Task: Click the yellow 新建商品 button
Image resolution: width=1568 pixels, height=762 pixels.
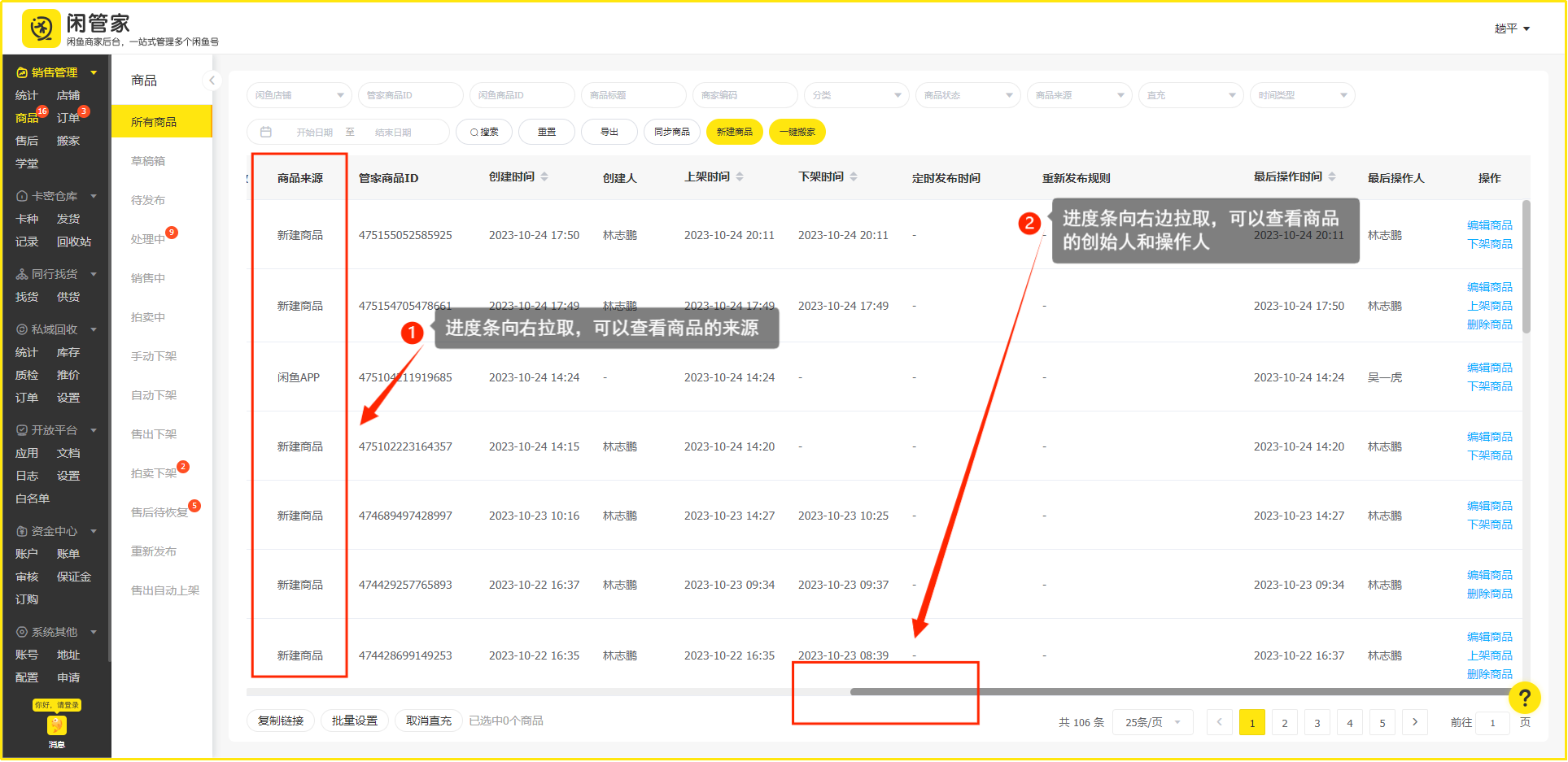Action: tap(734, 132)
